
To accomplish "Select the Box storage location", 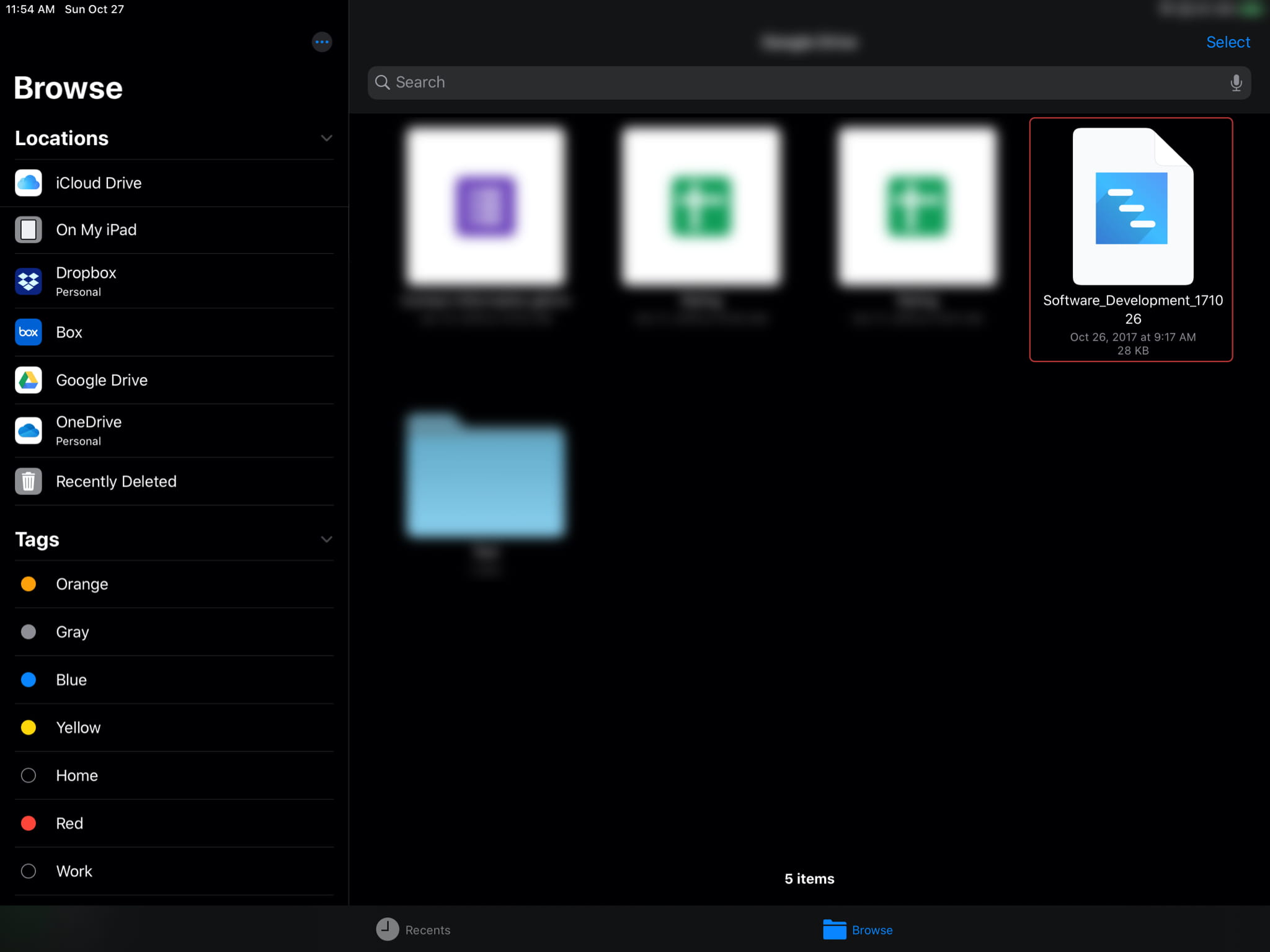I will pos(69,332).
